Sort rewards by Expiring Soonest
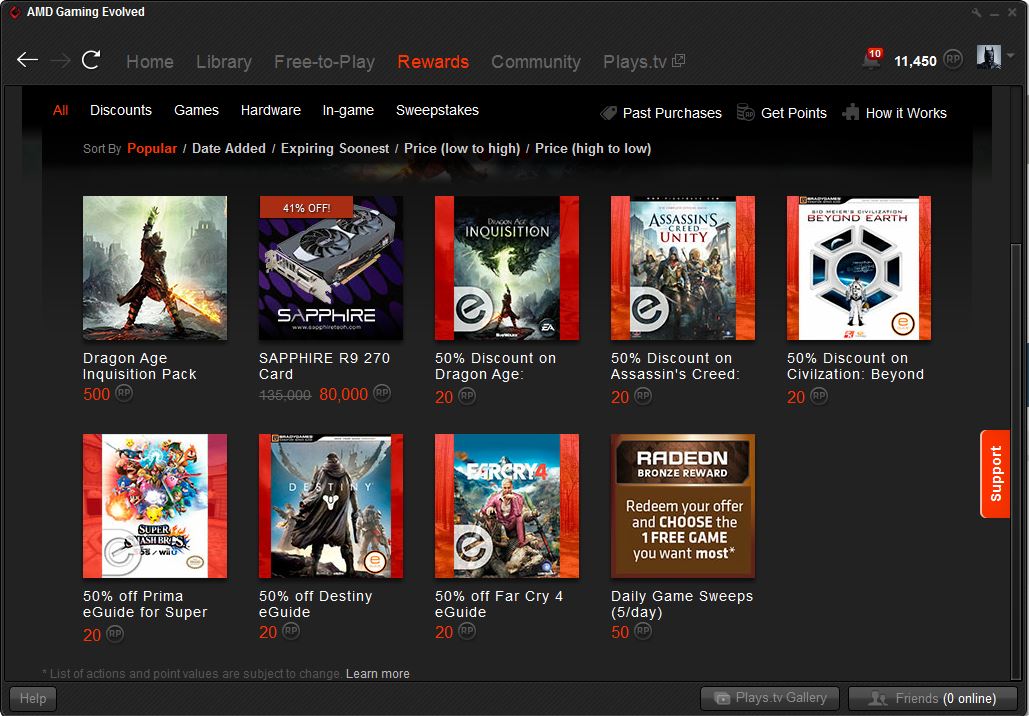The width and height of the screenshot is (1029, 716). (x=335, y=148)
